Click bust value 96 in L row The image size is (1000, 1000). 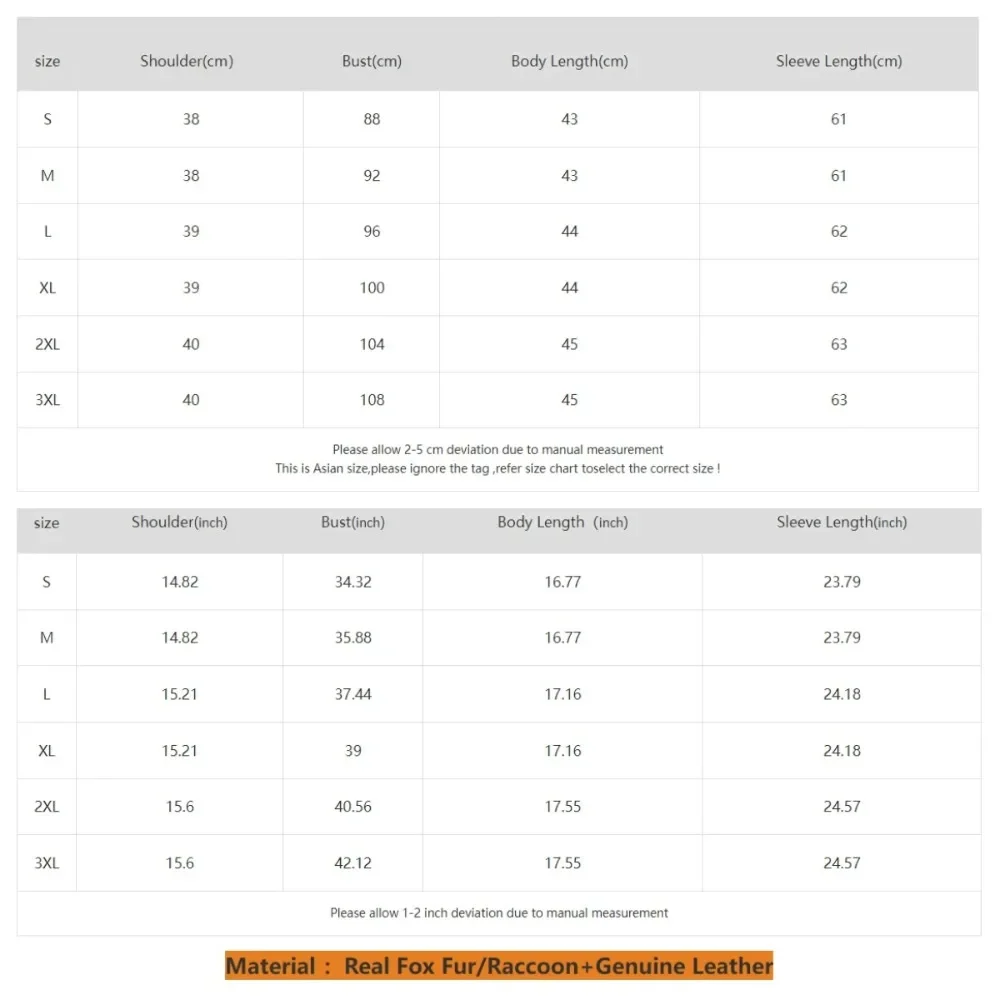372,231
